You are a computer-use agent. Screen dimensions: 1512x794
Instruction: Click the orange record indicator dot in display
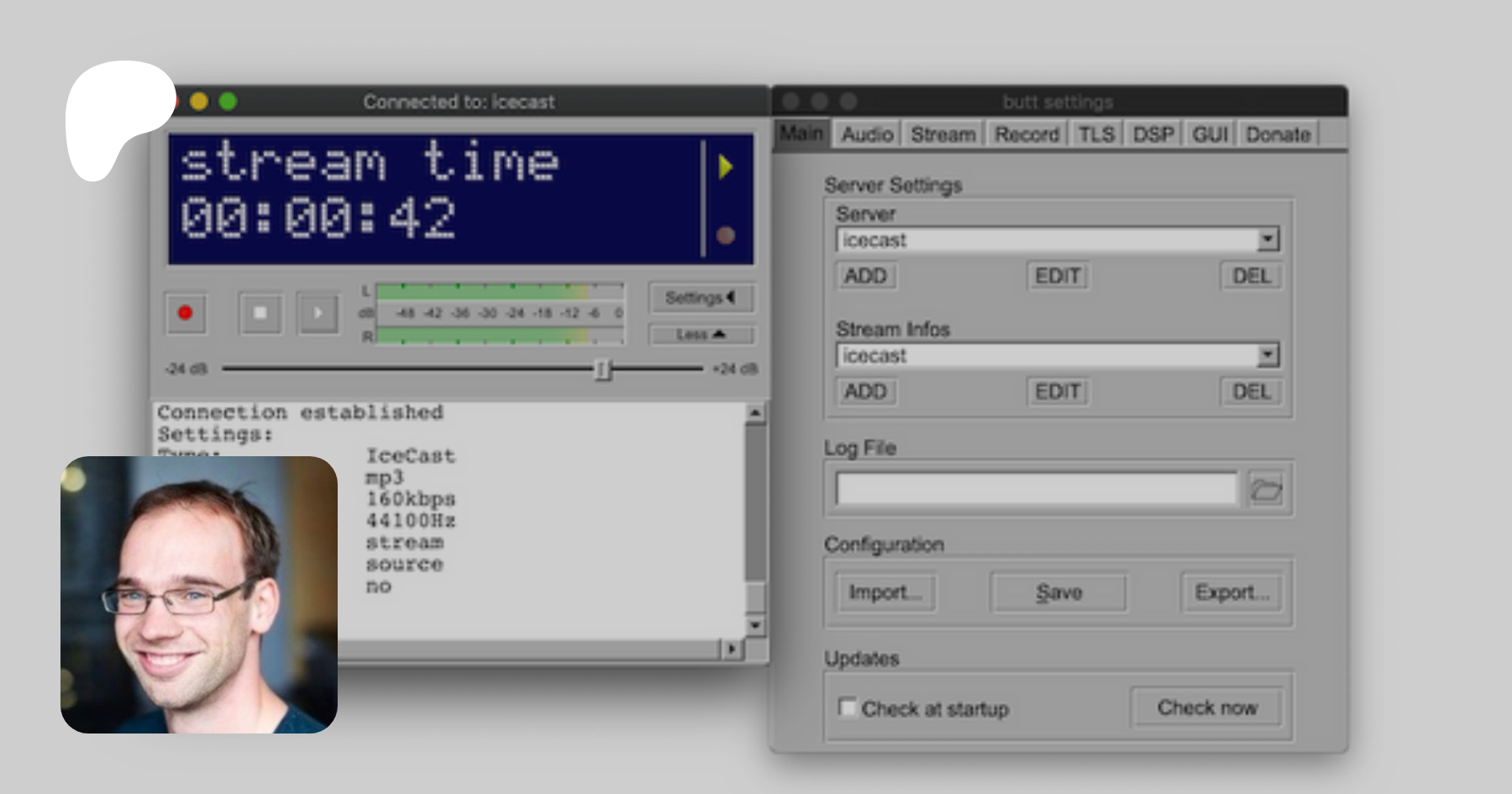(726, 236)
